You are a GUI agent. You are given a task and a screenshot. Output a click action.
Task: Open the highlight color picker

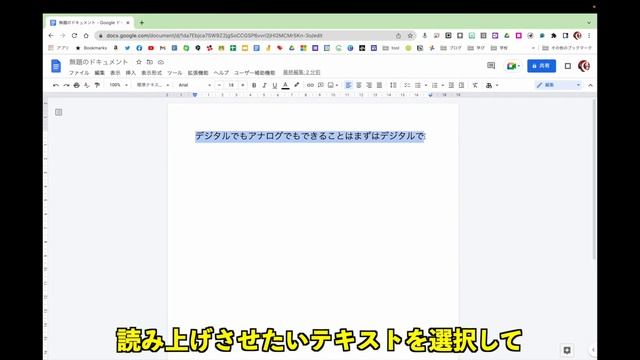coord(296,85)
